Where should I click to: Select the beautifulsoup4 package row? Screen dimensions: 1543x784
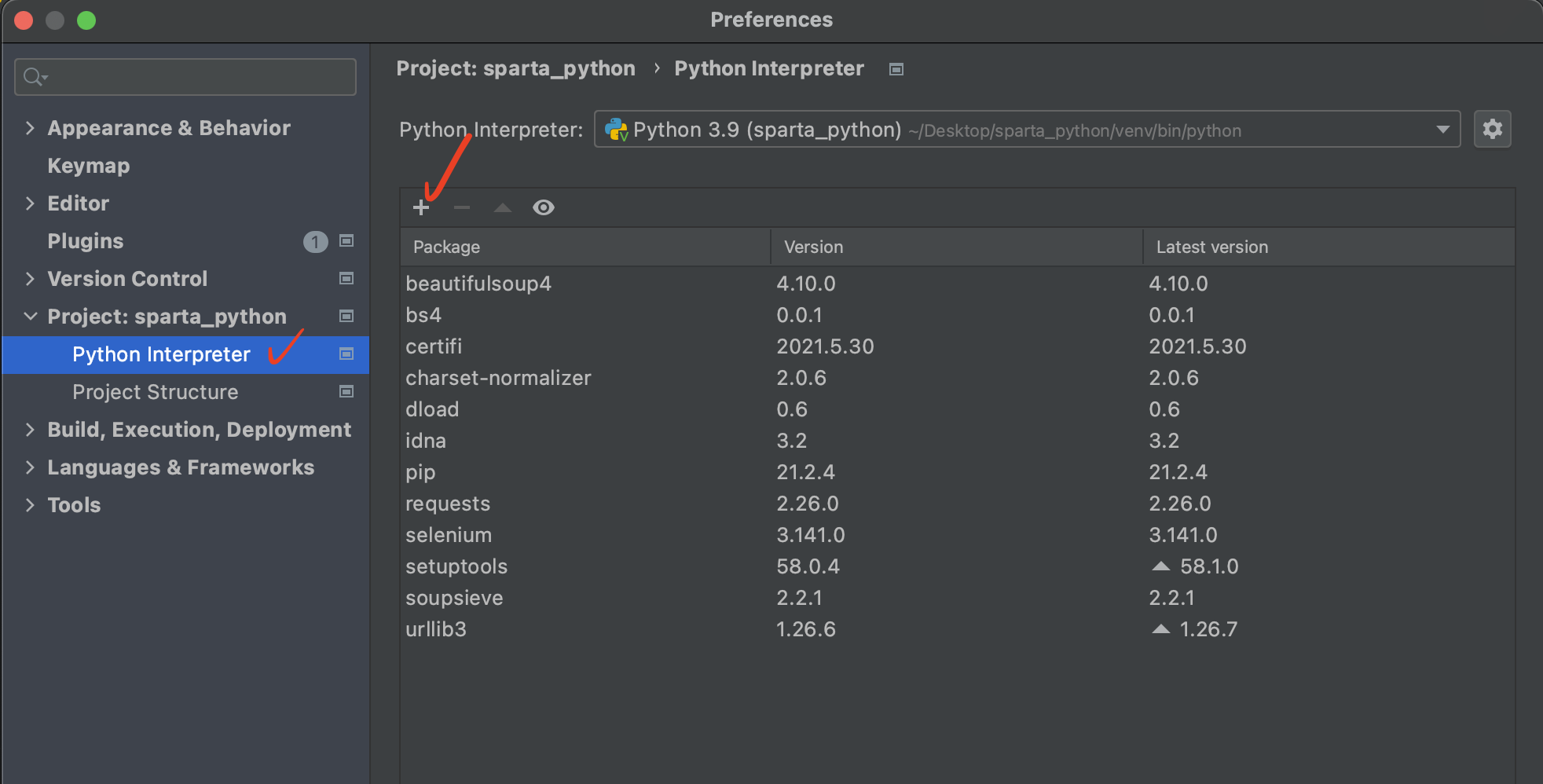[x=958, y=284]
